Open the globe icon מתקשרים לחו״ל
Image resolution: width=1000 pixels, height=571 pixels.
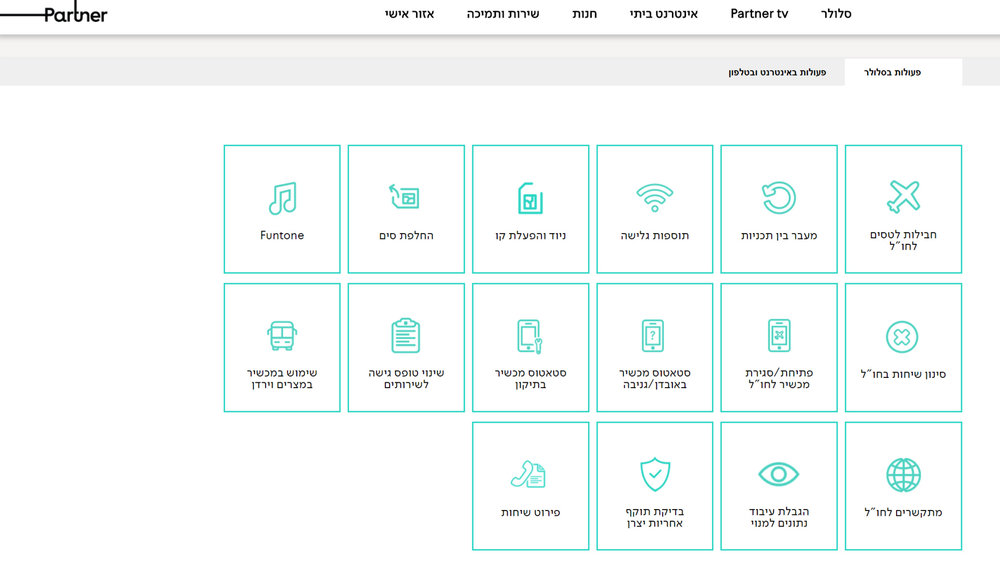pos(903,475)
